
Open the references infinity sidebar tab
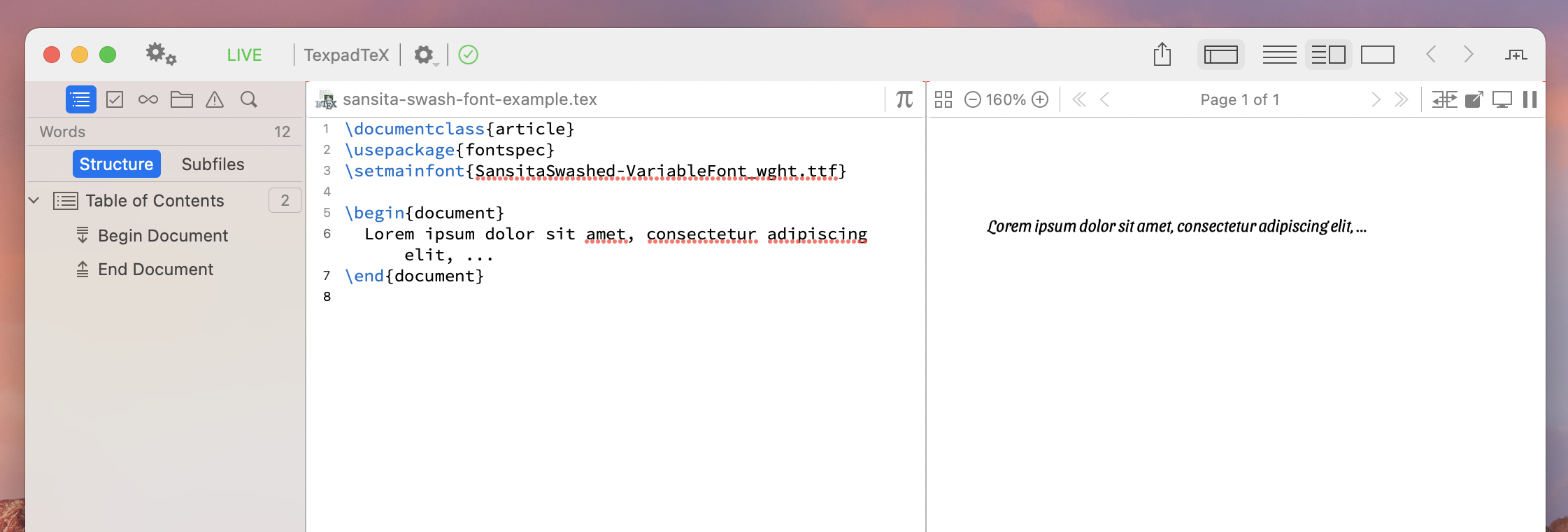pyautogui.click(x=148, y=99)
